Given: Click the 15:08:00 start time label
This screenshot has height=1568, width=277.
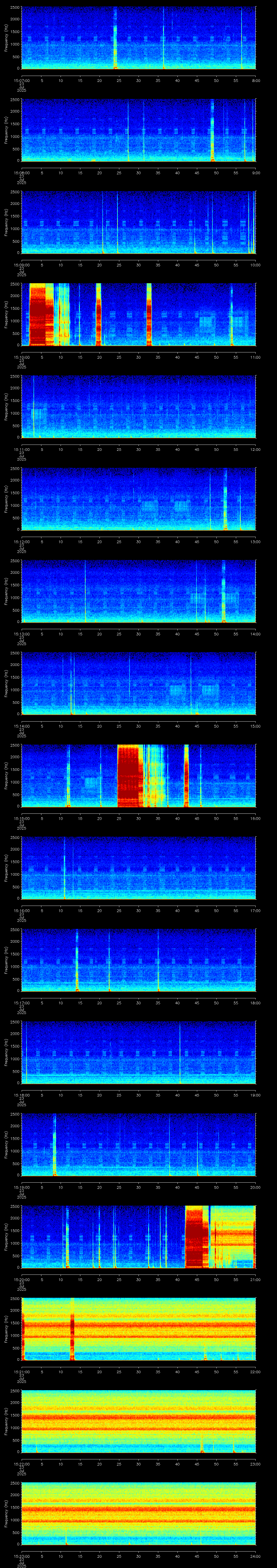Looking at the screenshot, I should 21,173.
